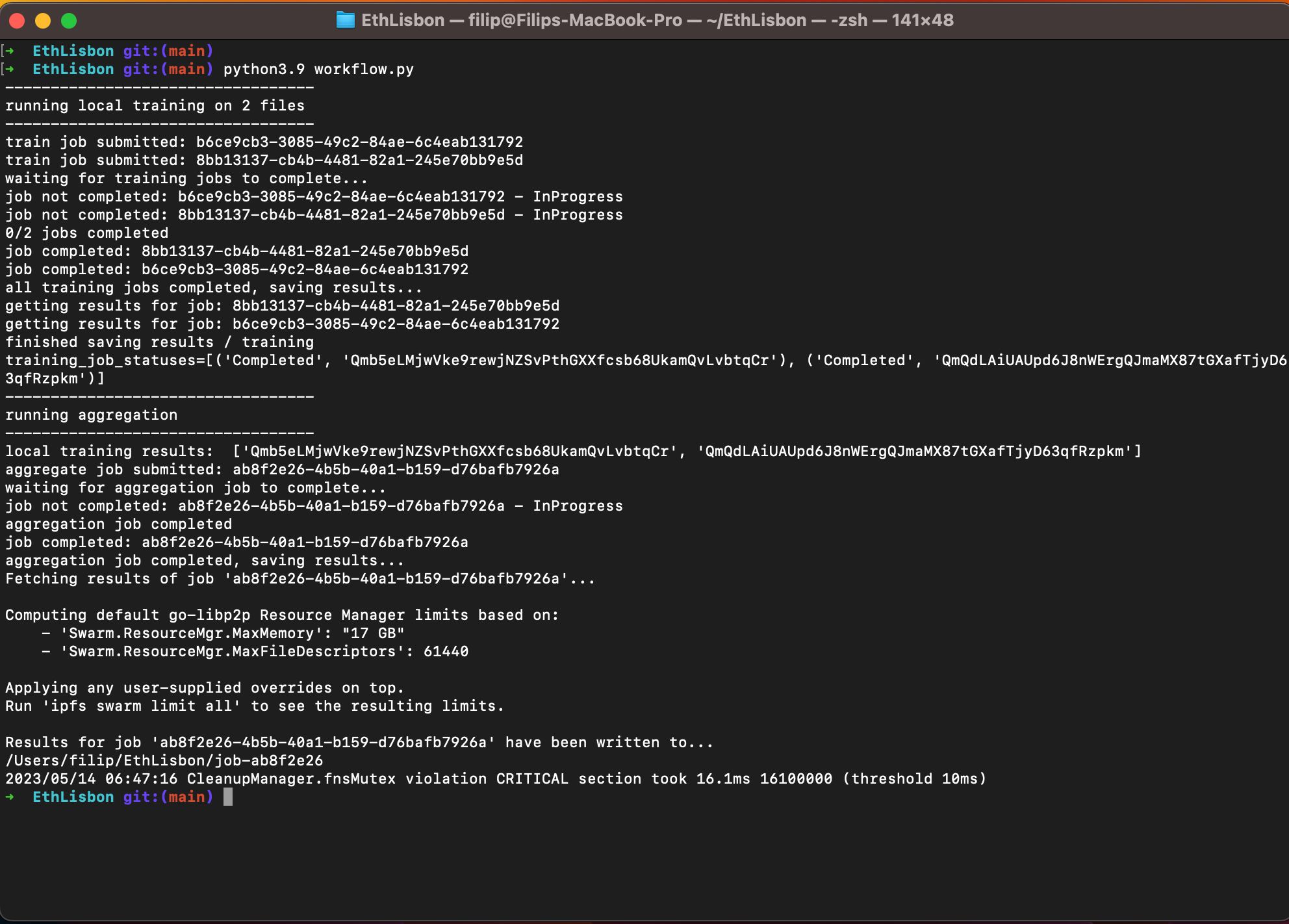The width and height of the screenshot is (1289, 924).
Task: Click the line 'train job submitted: b6ce9cb3-3085-49c2-84ae-6c4eab131792'
Action: point(264,142)
